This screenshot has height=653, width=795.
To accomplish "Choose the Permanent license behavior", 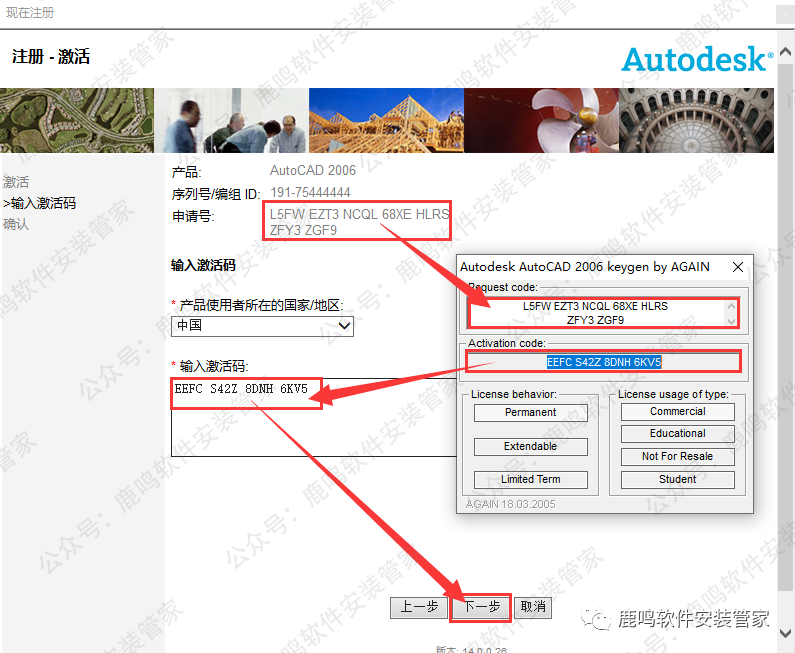I will point(530,412).
